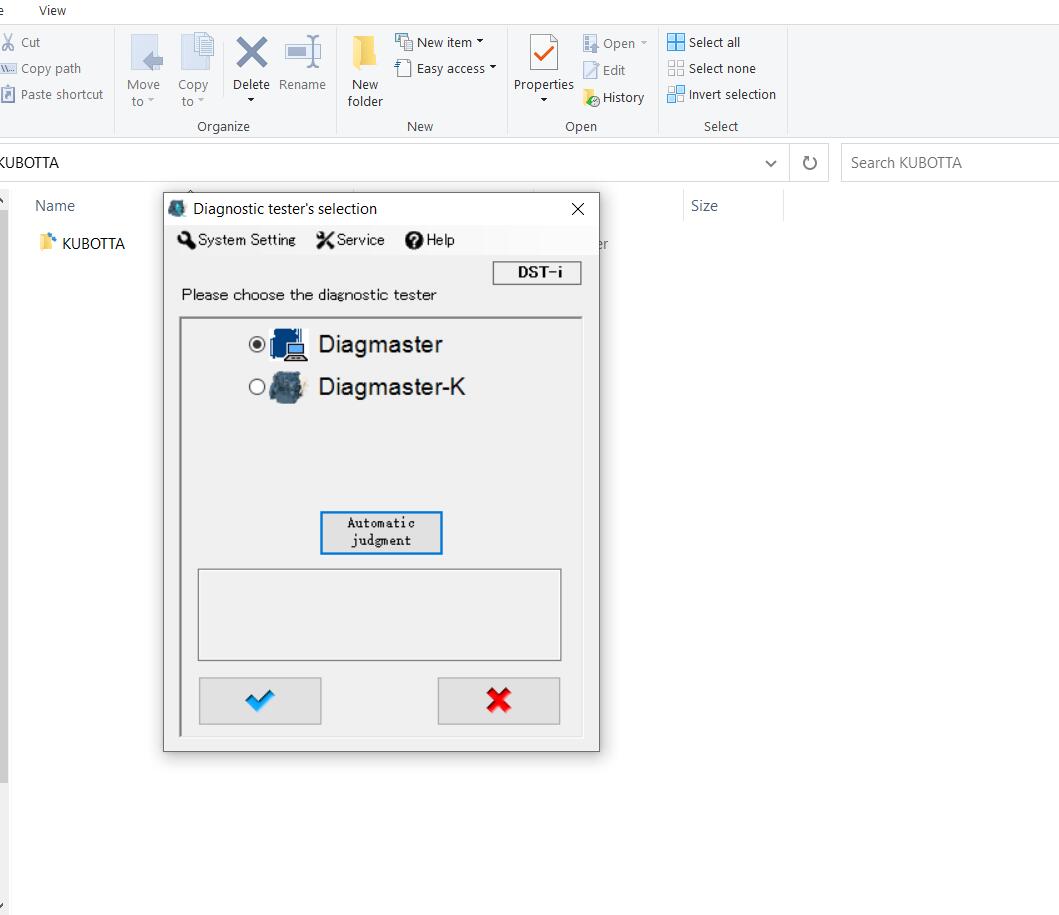Click Invert selection in the ribbon
1059x915 pixels.
click(x=721, y=95)
